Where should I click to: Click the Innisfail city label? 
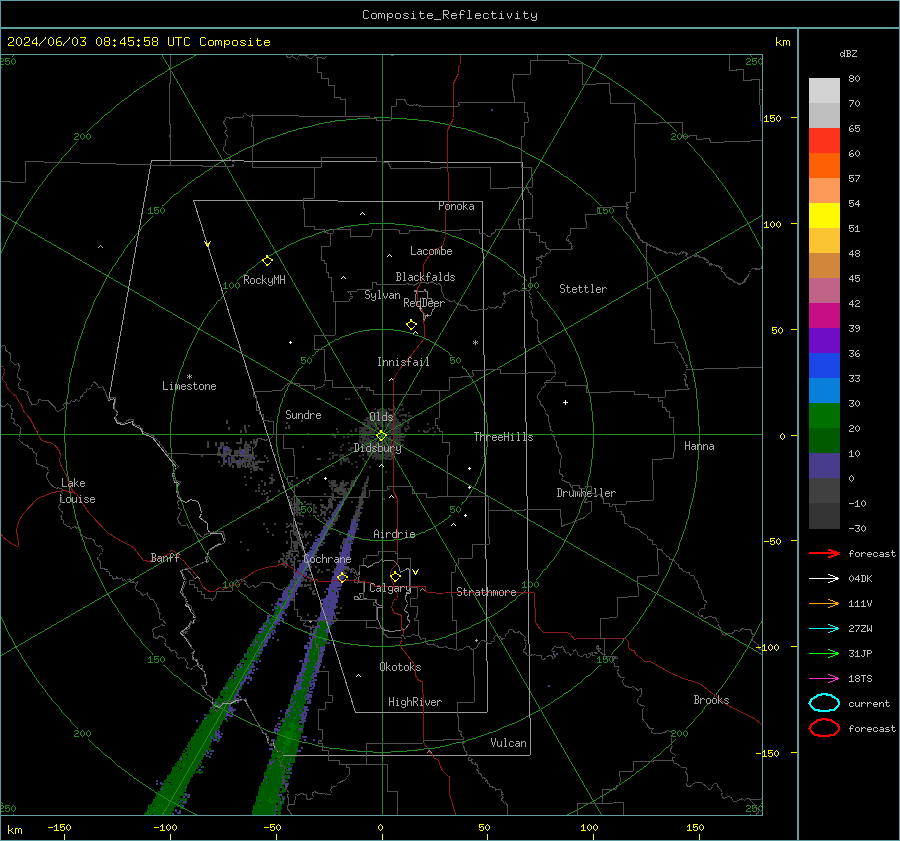(403, 362)
